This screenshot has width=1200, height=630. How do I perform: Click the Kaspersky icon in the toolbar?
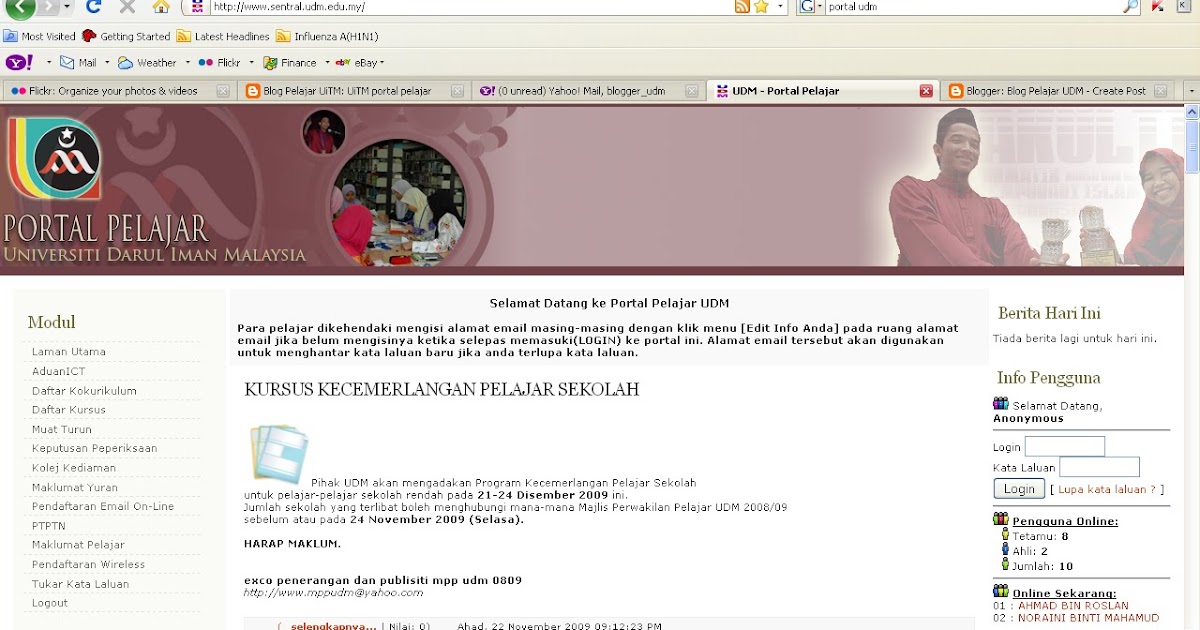(x=1158, y=6)
